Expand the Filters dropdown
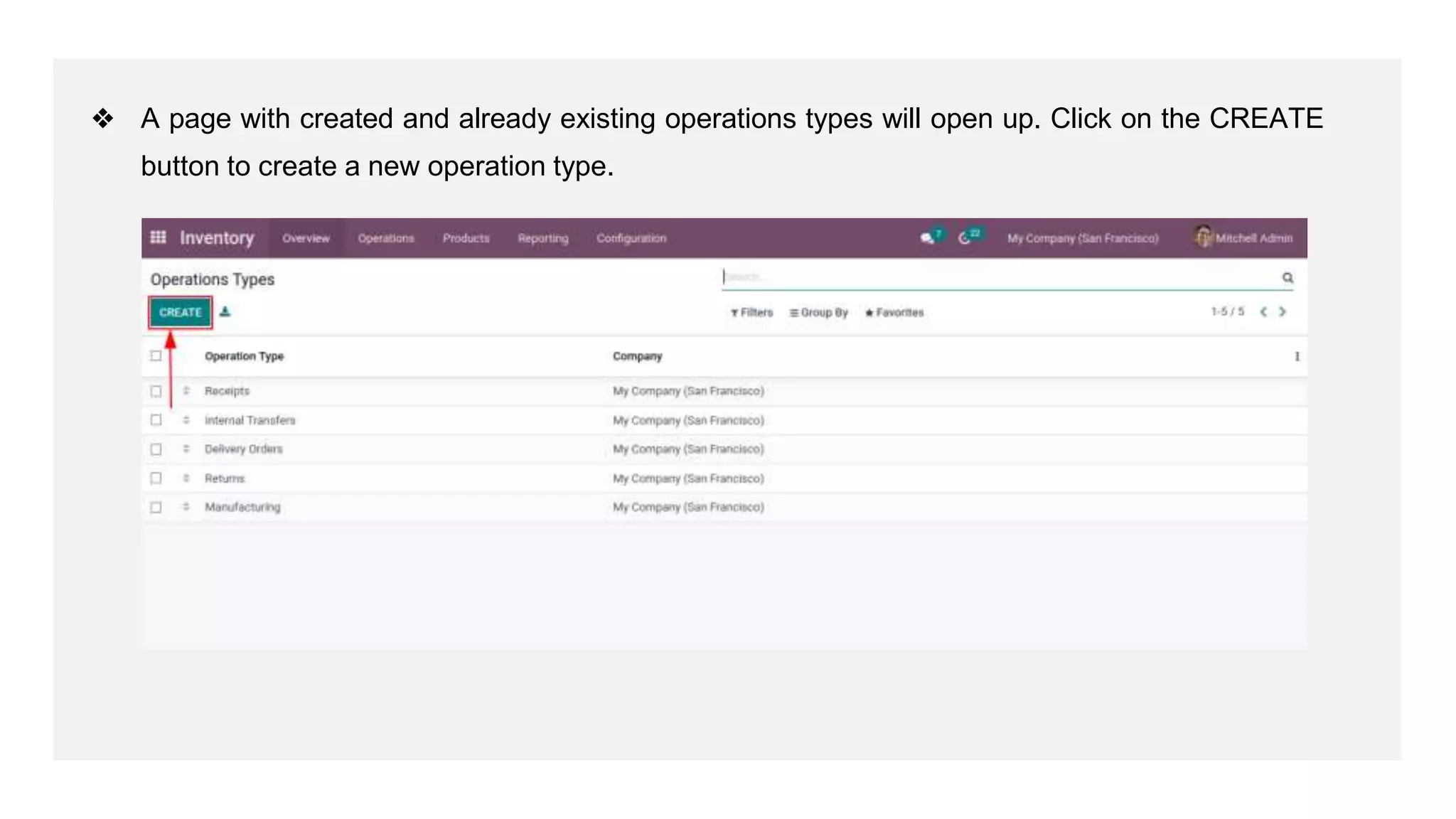Viewport: 1456px width, 819px height. click(x=751, y=312)
